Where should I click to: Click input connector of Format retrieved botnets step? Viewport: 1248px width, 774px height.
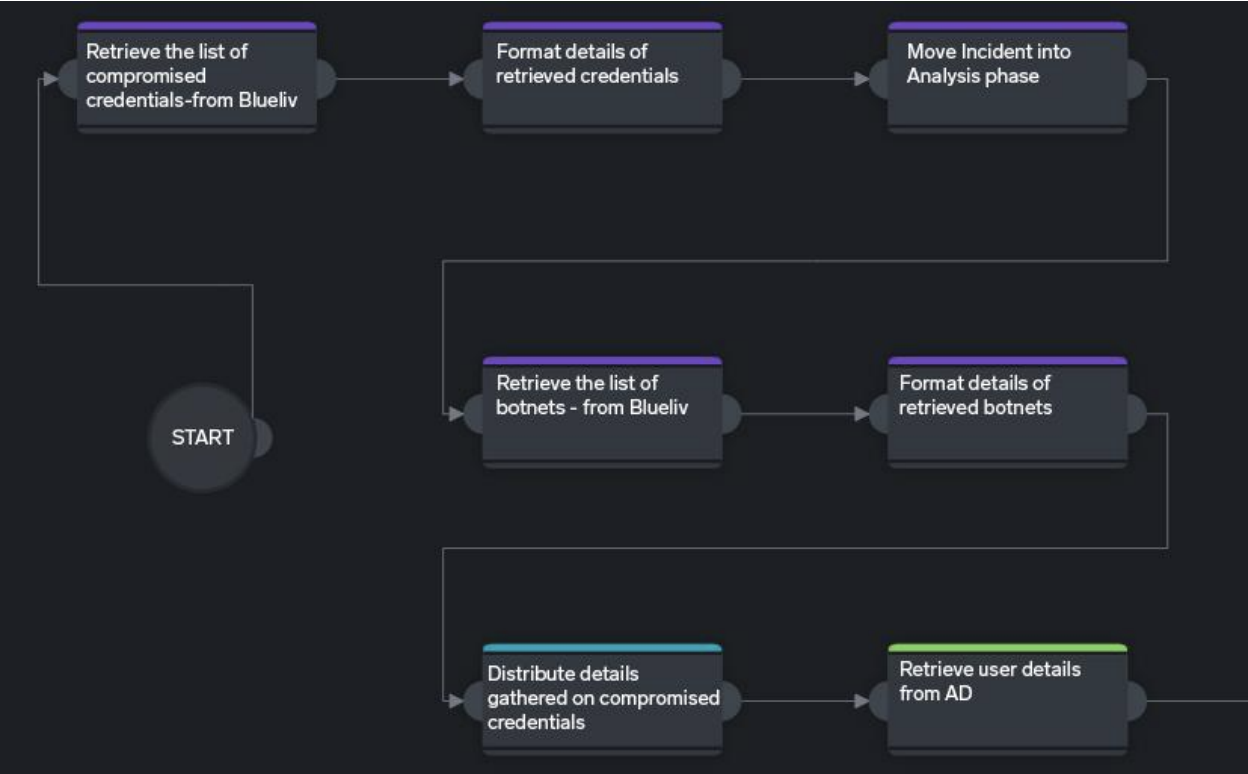tap(877, 413)
